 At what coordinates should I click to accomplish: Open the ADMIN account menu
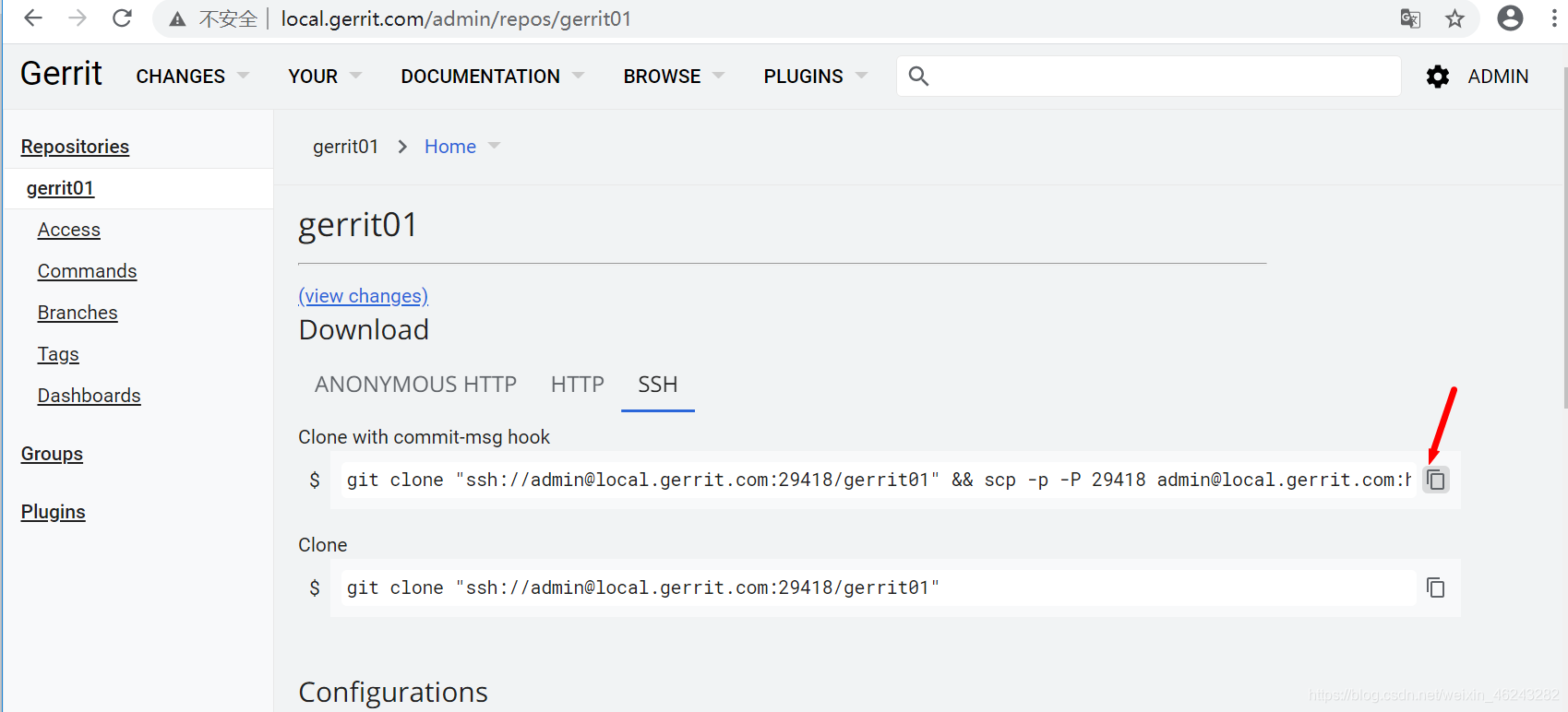coord(1498,77)
